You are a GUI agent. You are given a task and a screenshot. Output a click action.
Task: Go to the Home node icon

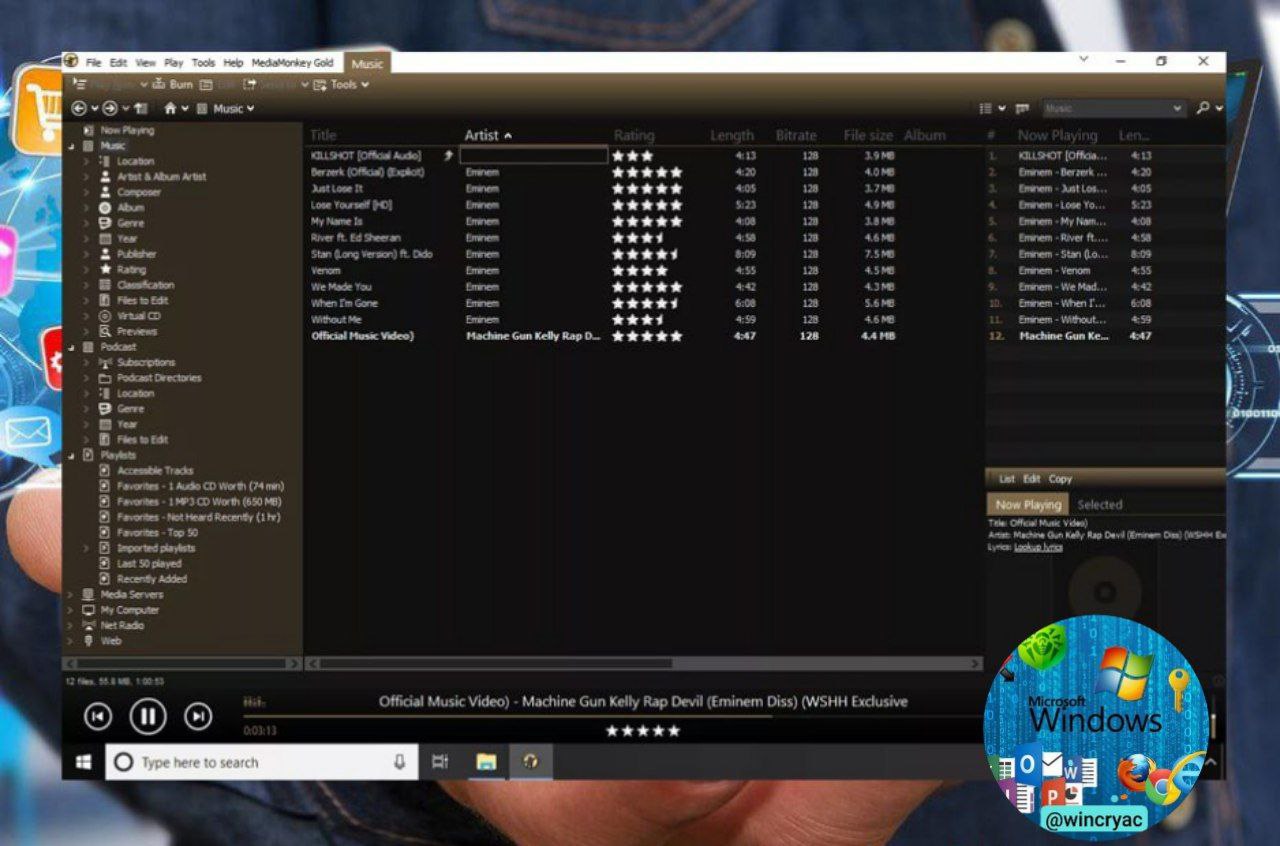(170, 108)
